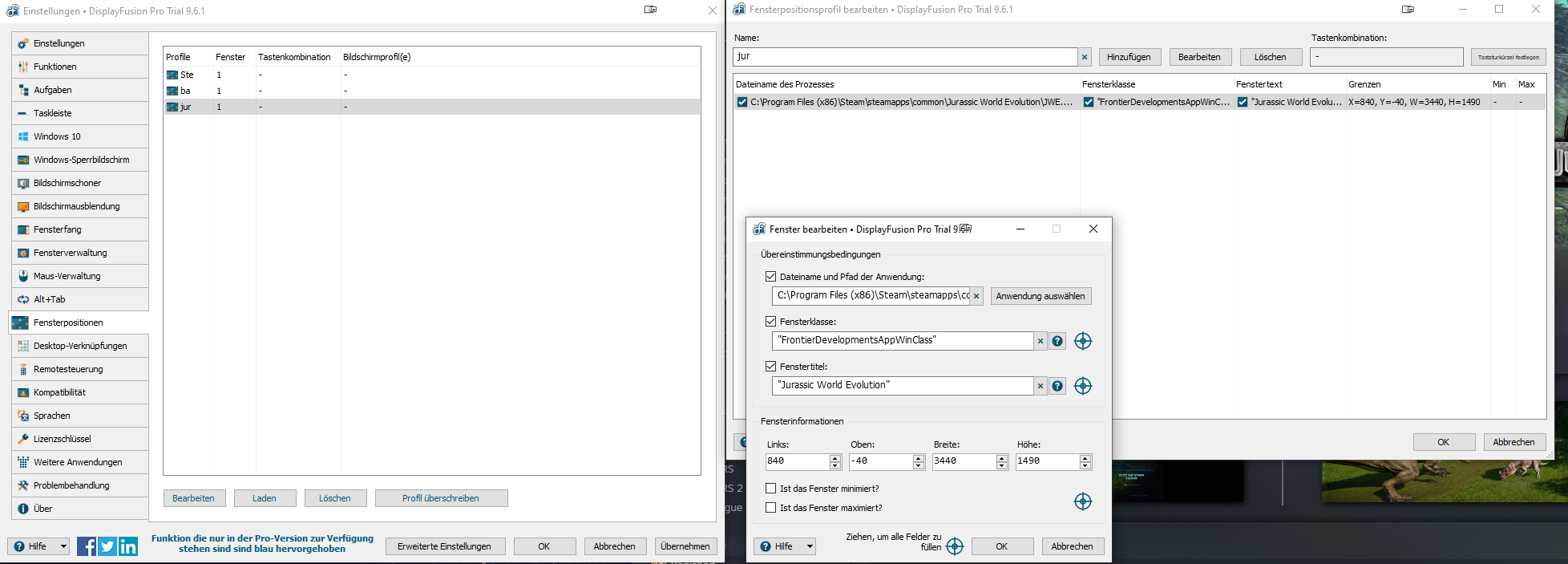The image size is (1568, 564).
Task: Click Anwendung auswählen button
Action: point(1041,296)
